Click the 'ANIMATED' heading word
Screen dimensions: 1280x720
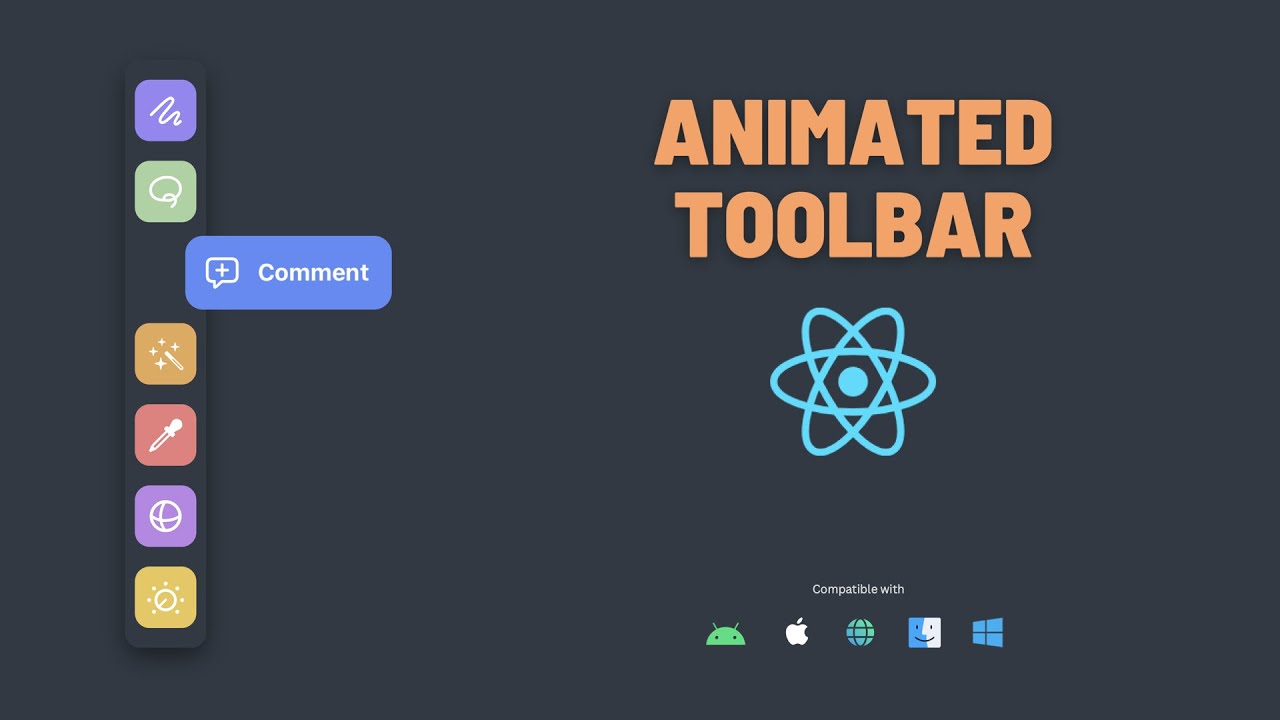[853, 134]
